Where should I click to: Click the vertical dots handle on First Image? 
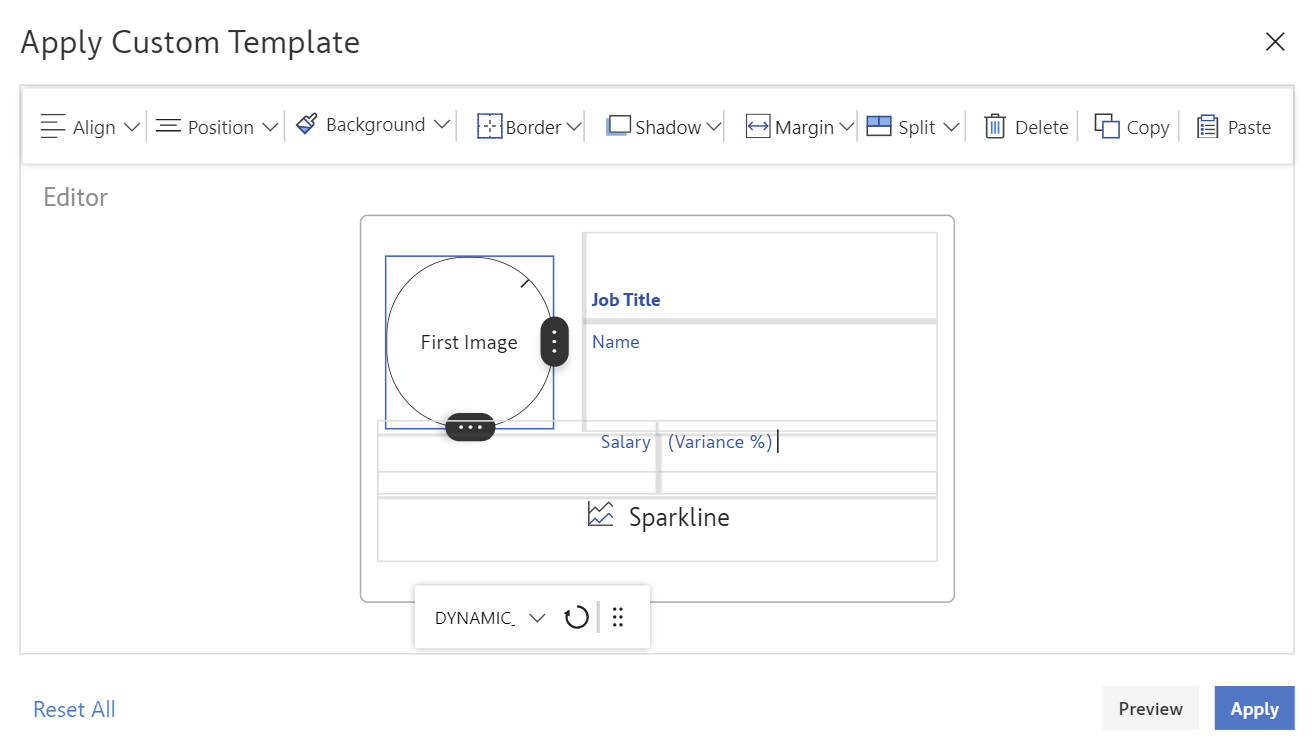click(x=555, y=342)
